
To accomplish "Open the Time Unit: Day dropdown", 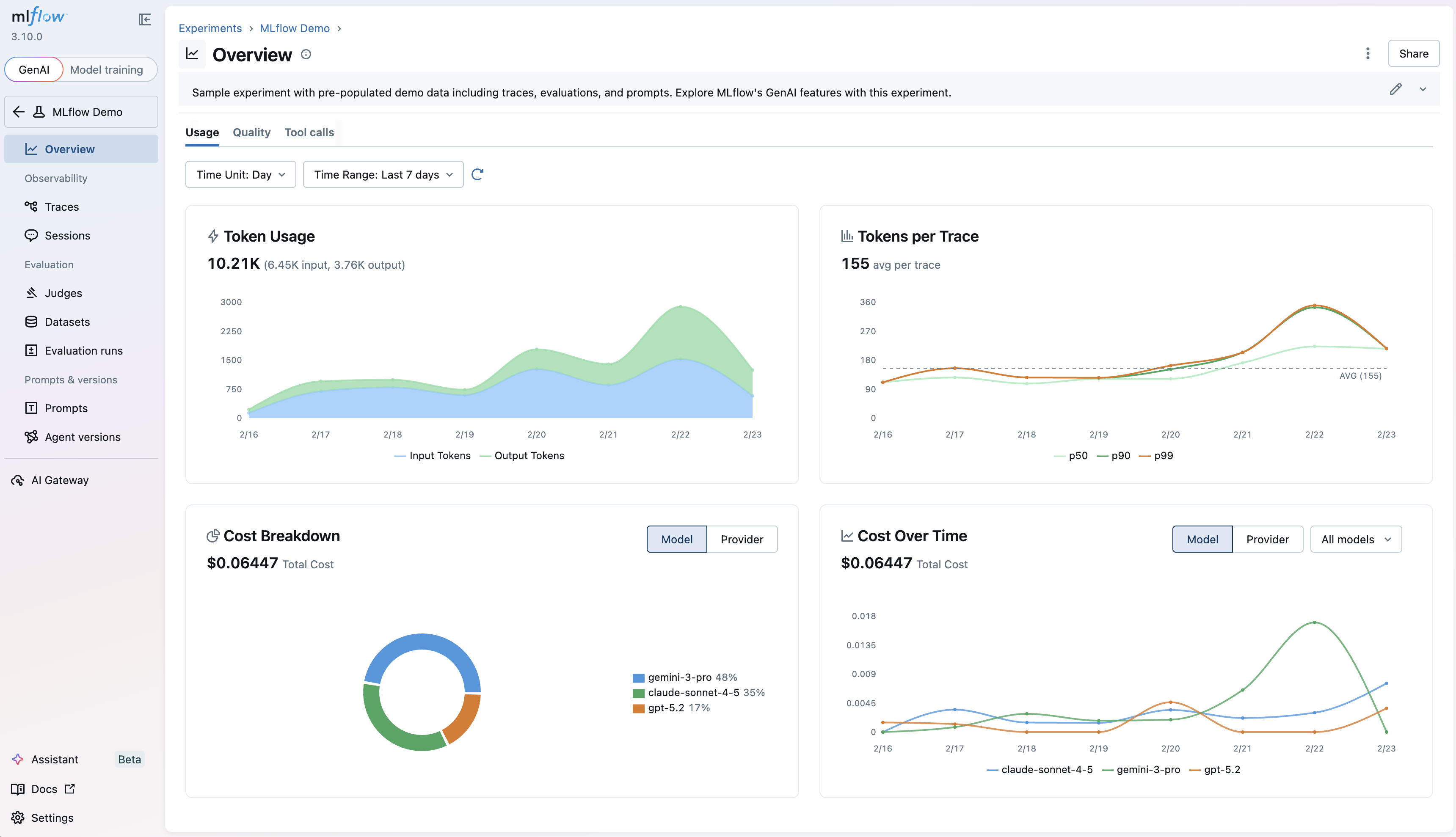I will click(x=240, y=174).
